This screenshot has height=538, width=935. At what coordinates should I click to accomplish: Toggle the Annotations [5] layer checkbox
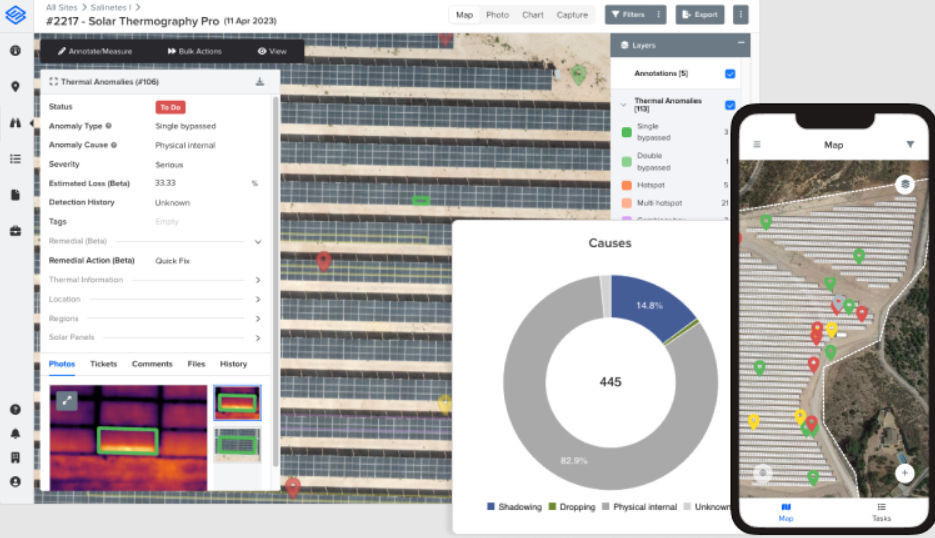(x=730, y=74)
